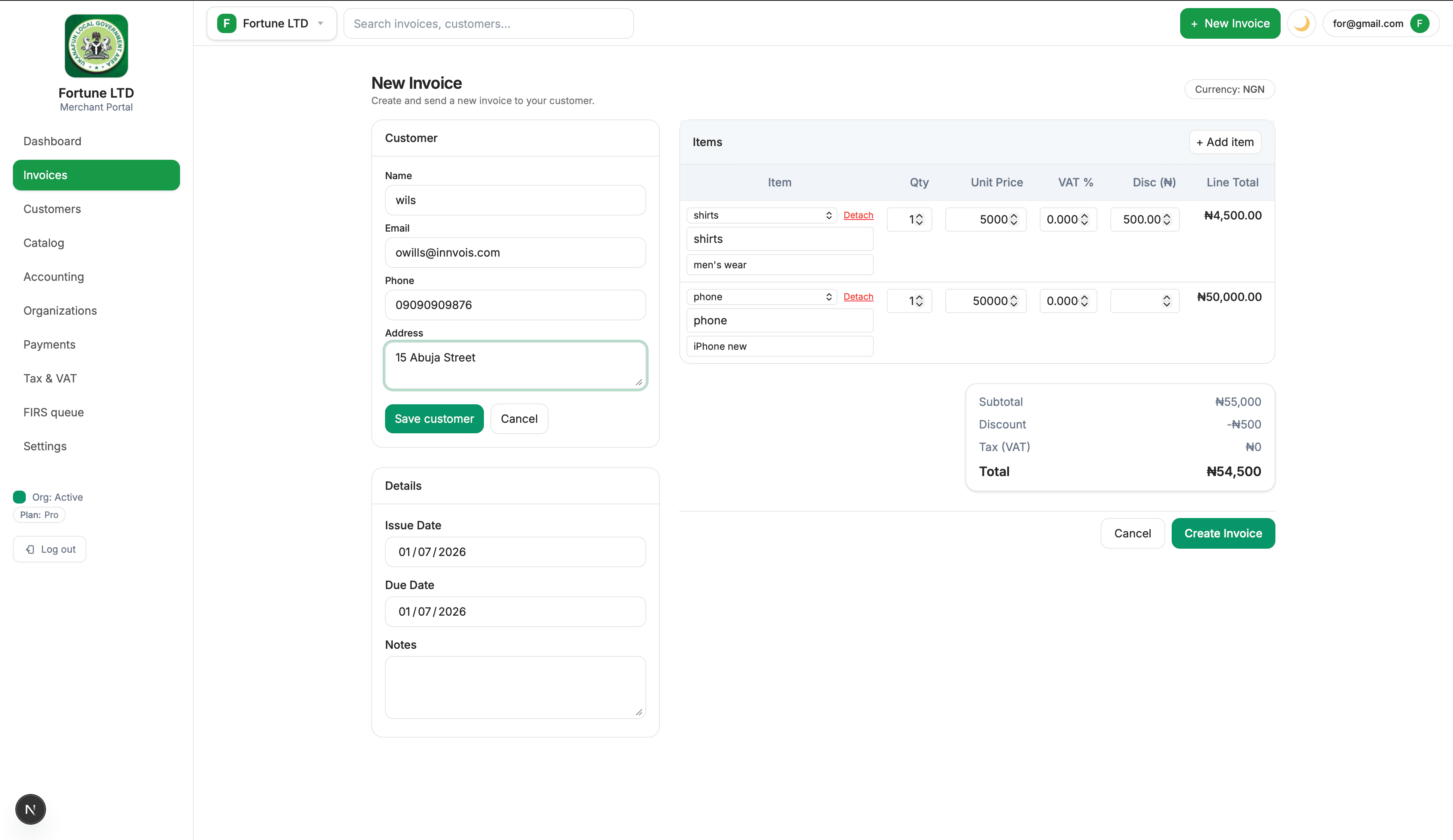
Task: Focus the search invoices field
Action: tap(488, 23)
